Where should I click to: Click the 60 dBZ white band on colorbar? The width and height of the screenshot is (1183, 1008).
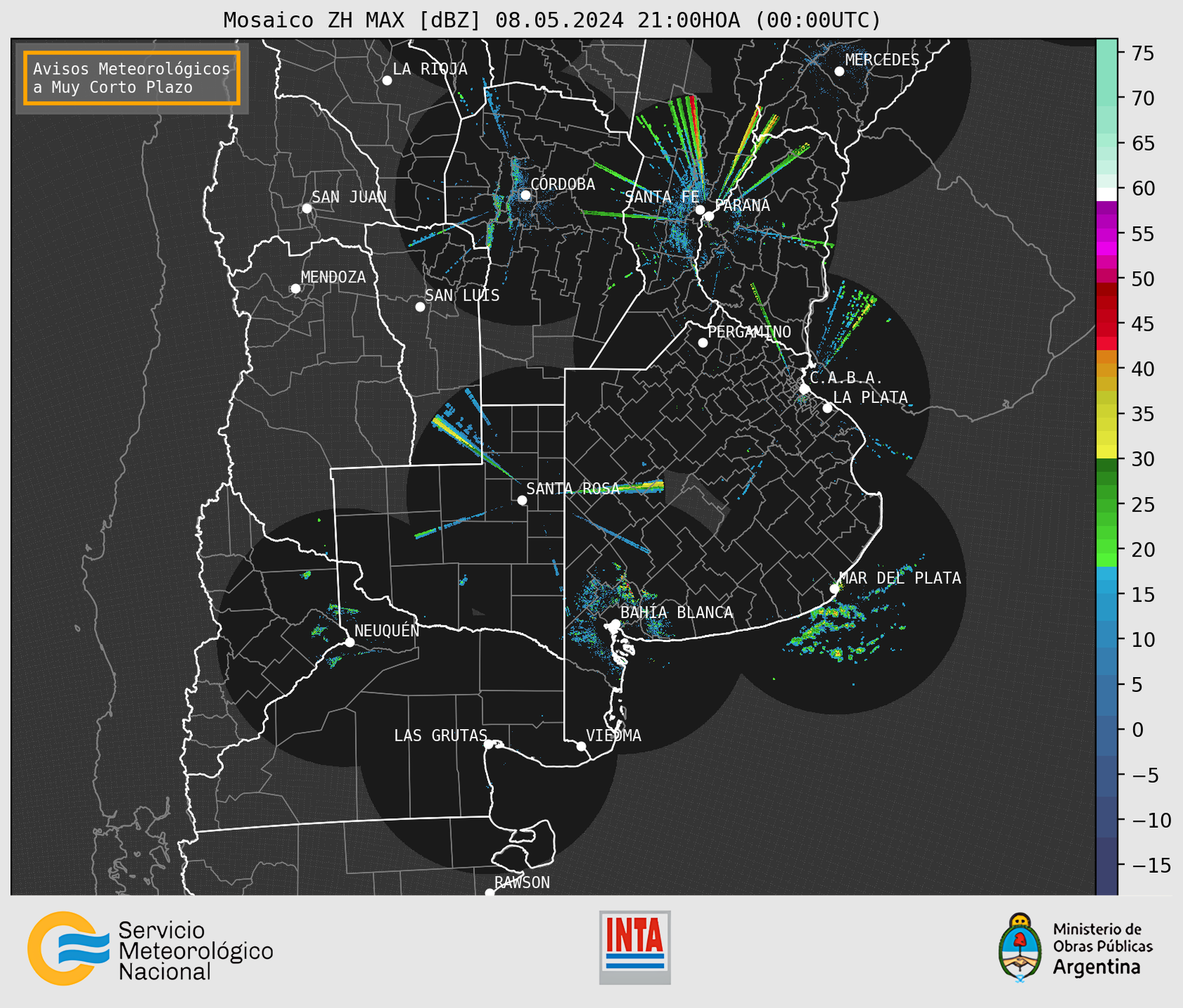1107,194
